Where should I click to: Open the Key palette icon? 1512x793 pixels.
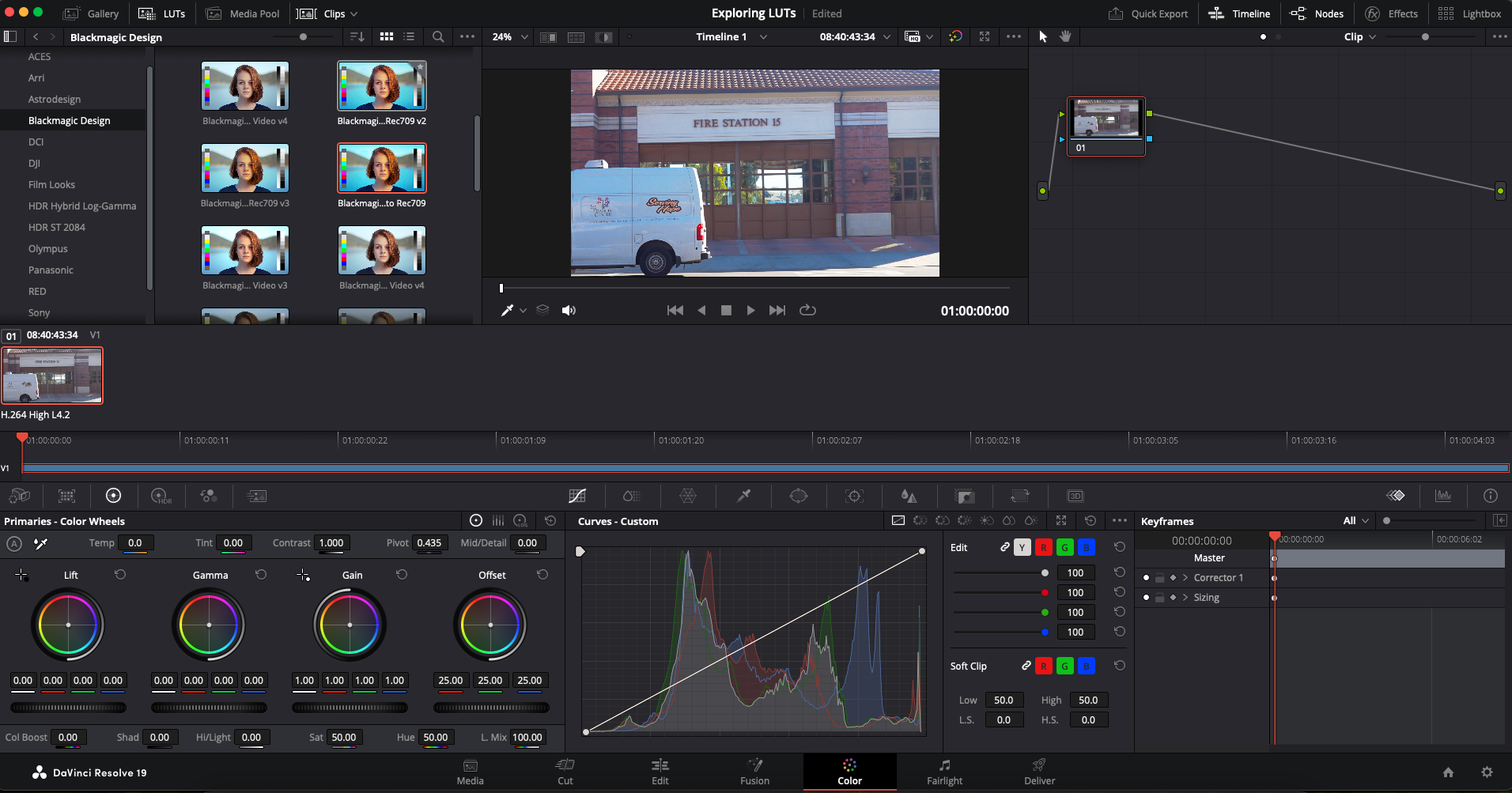point(965,496)
